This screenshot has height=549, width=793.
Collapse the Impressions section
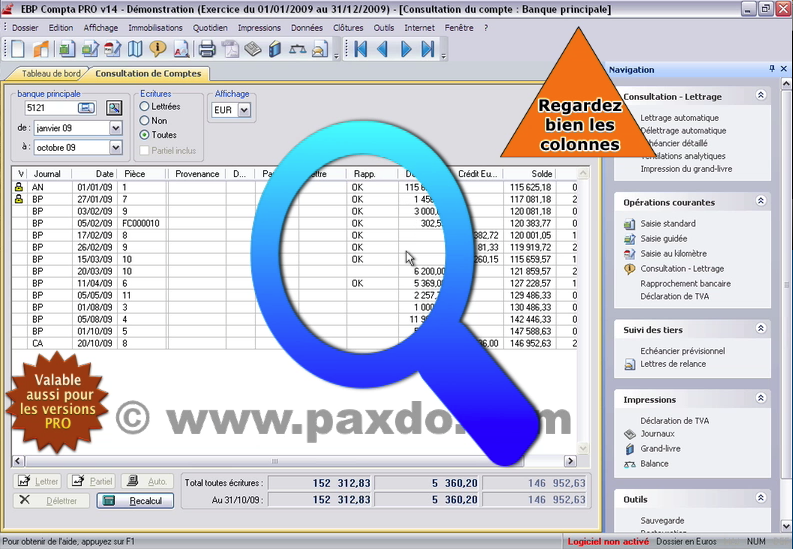point(761,398)
